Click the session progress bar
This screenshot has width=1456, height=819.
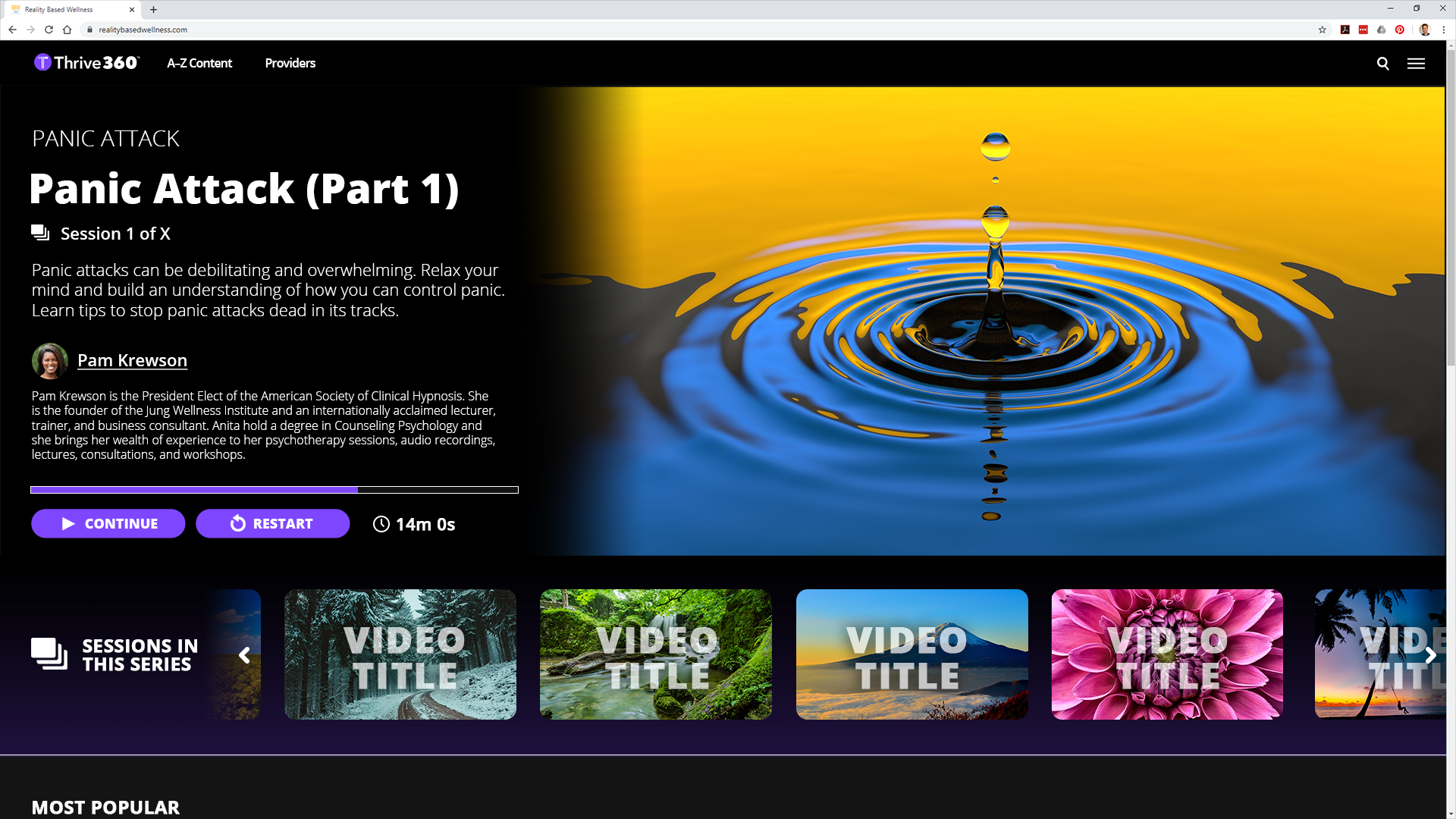point(274,490)
